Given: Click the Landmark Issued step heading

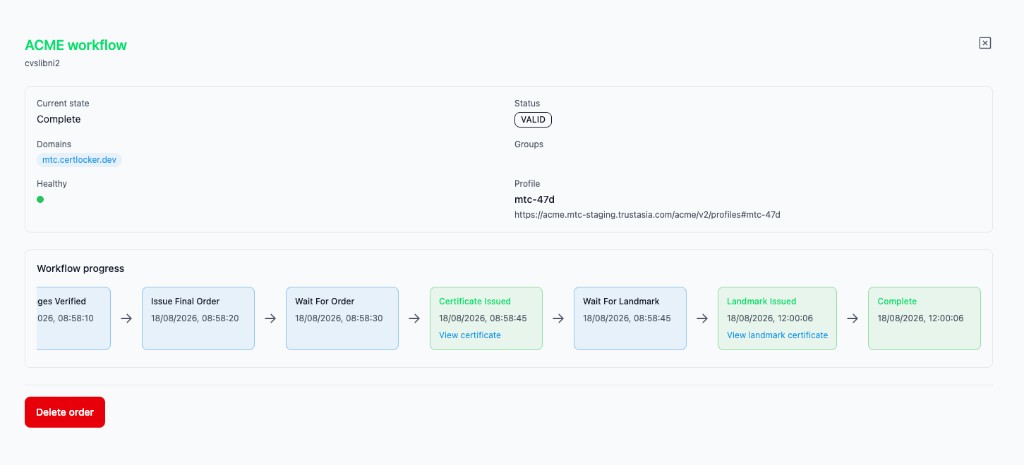Looking at the screenshot, I should click(761, 301).
